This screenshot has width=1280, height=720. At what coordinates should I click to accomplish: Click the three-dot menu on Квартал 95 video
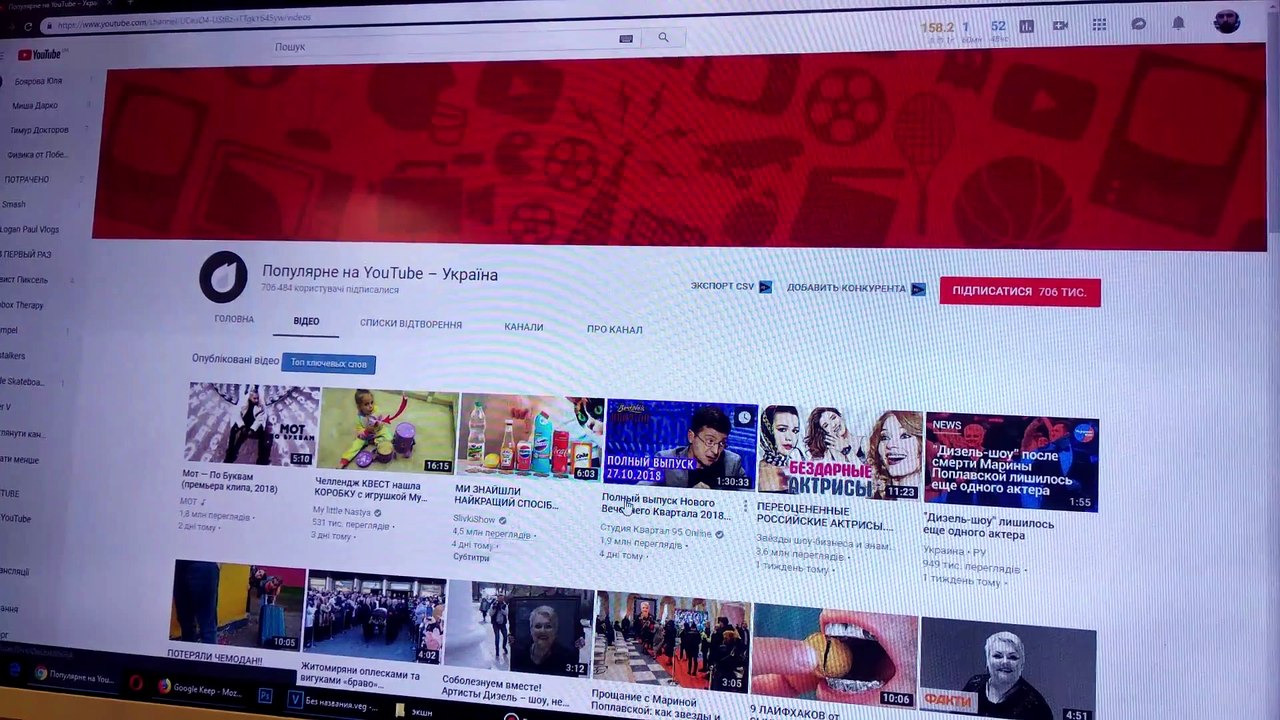click(x=745, y=507)
